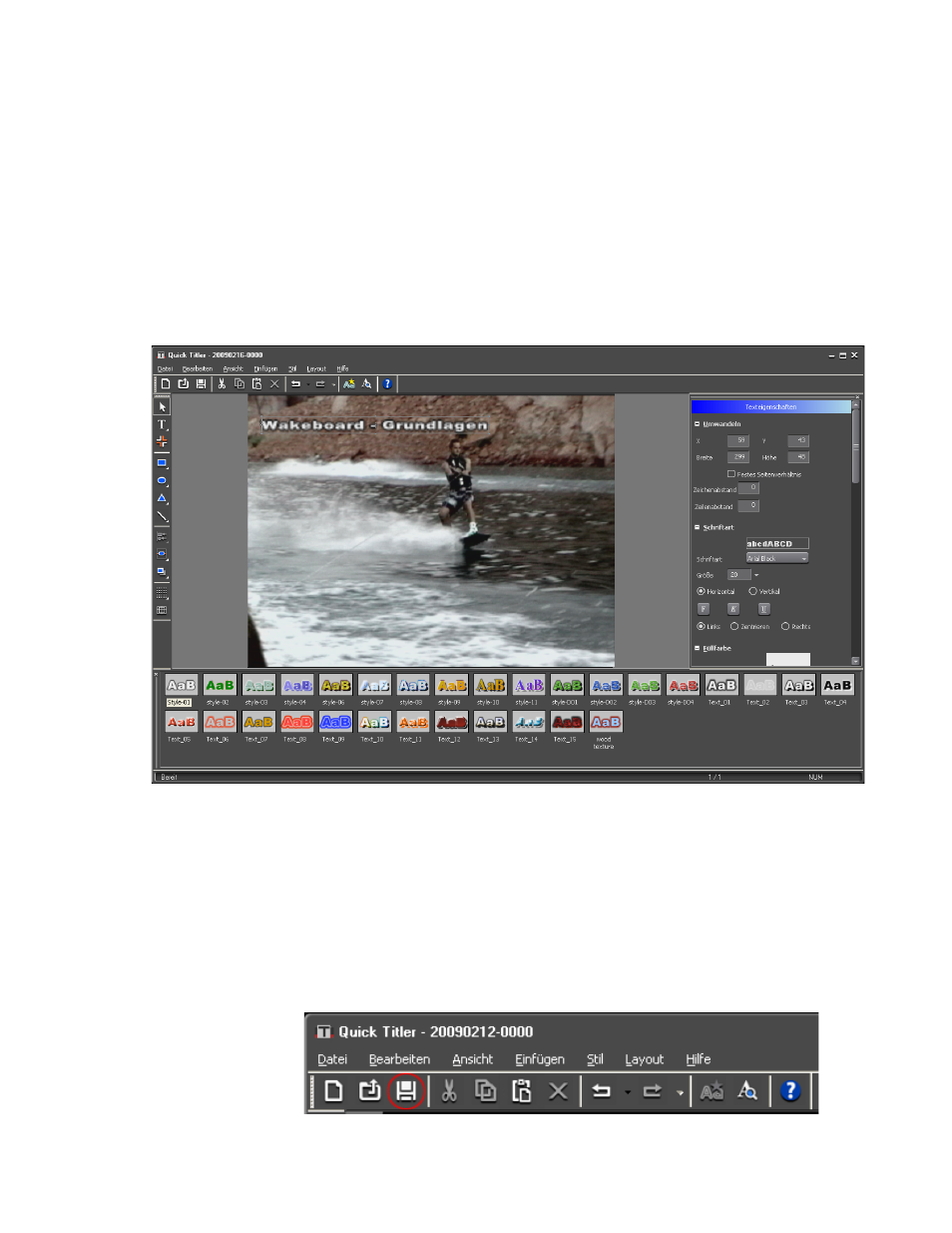Apply the green style-02 thumbnail

(220, 686)
